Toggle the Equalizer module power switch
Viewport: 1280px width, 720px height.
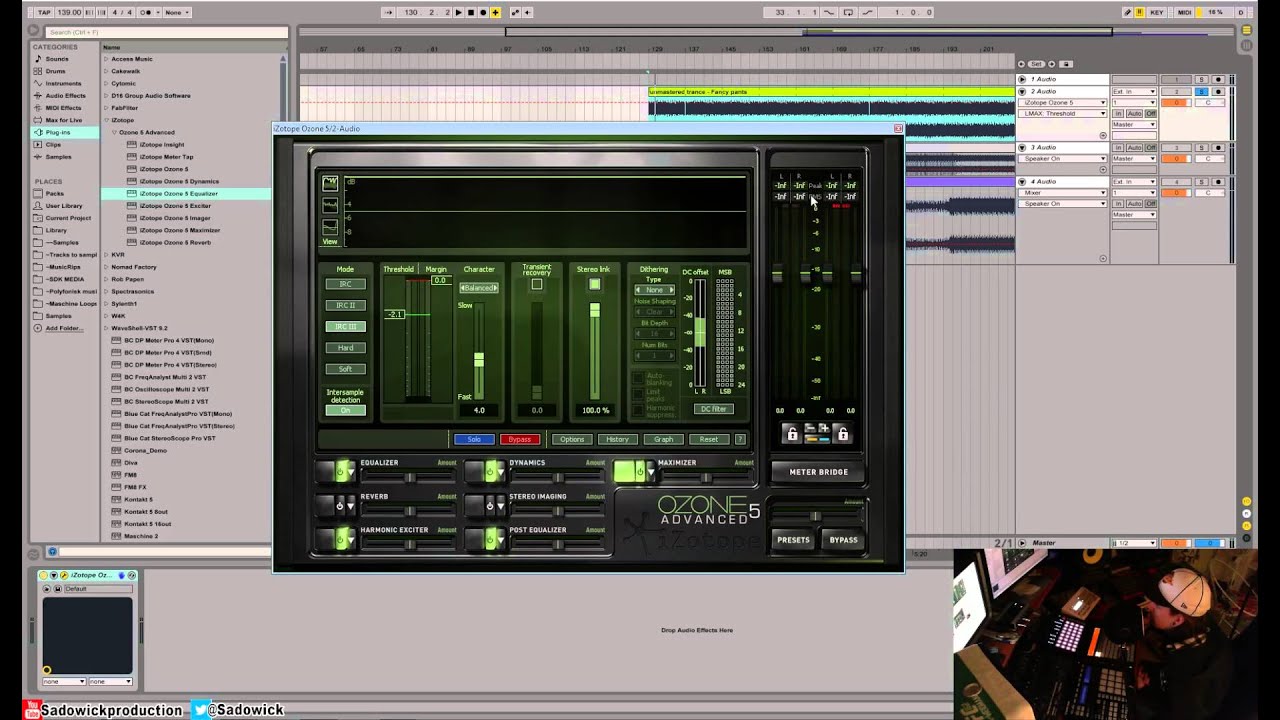pyautogui.click(x=341, y=471)
